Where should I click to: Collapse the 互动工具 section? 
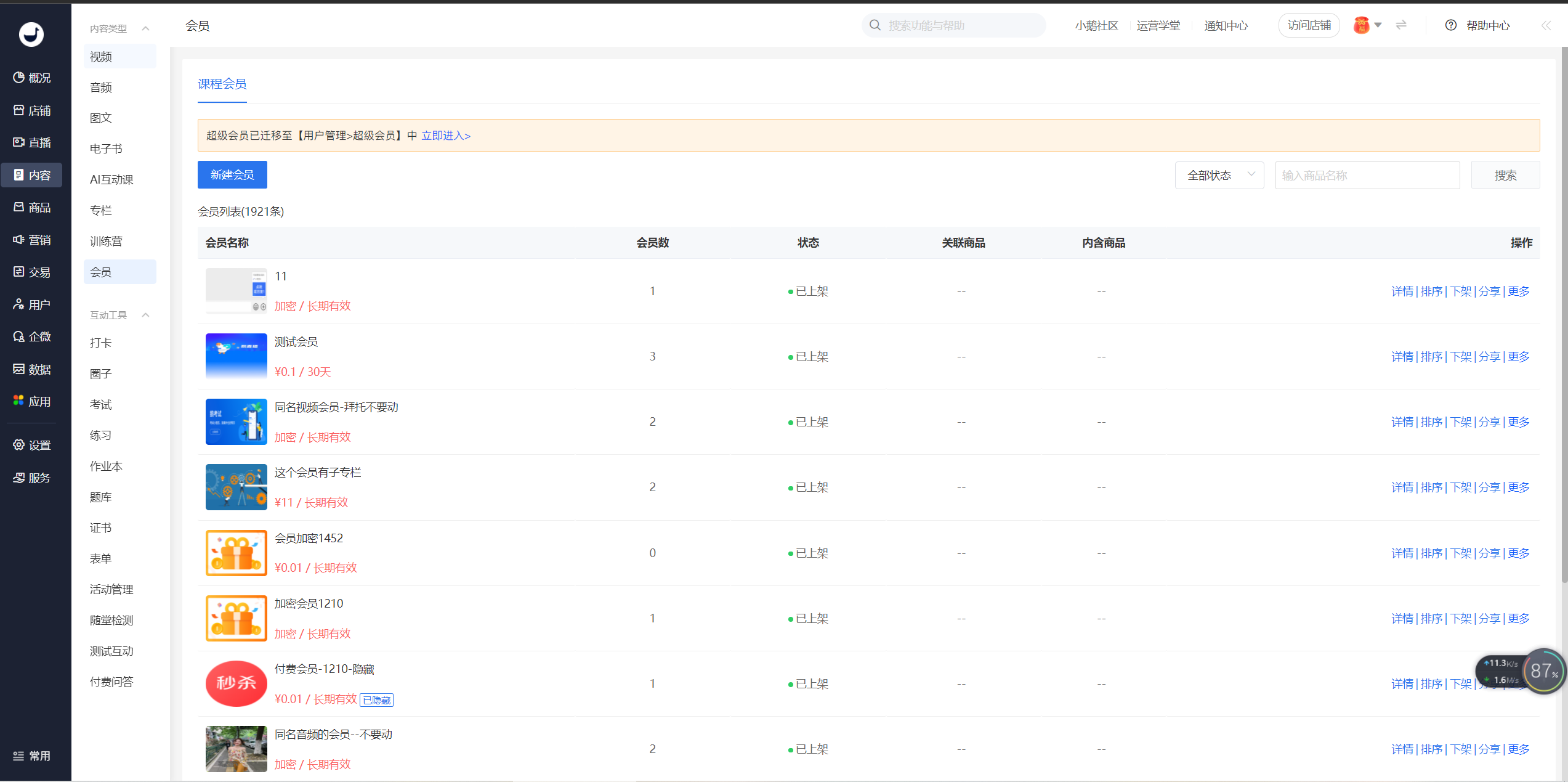click(x=145, y=315)
